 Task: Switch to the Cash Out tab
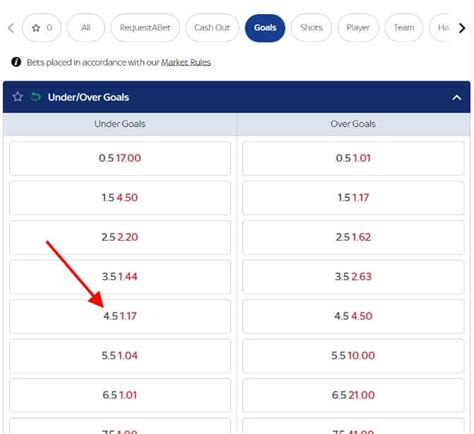pyautogui.click(x=212, y=28)
